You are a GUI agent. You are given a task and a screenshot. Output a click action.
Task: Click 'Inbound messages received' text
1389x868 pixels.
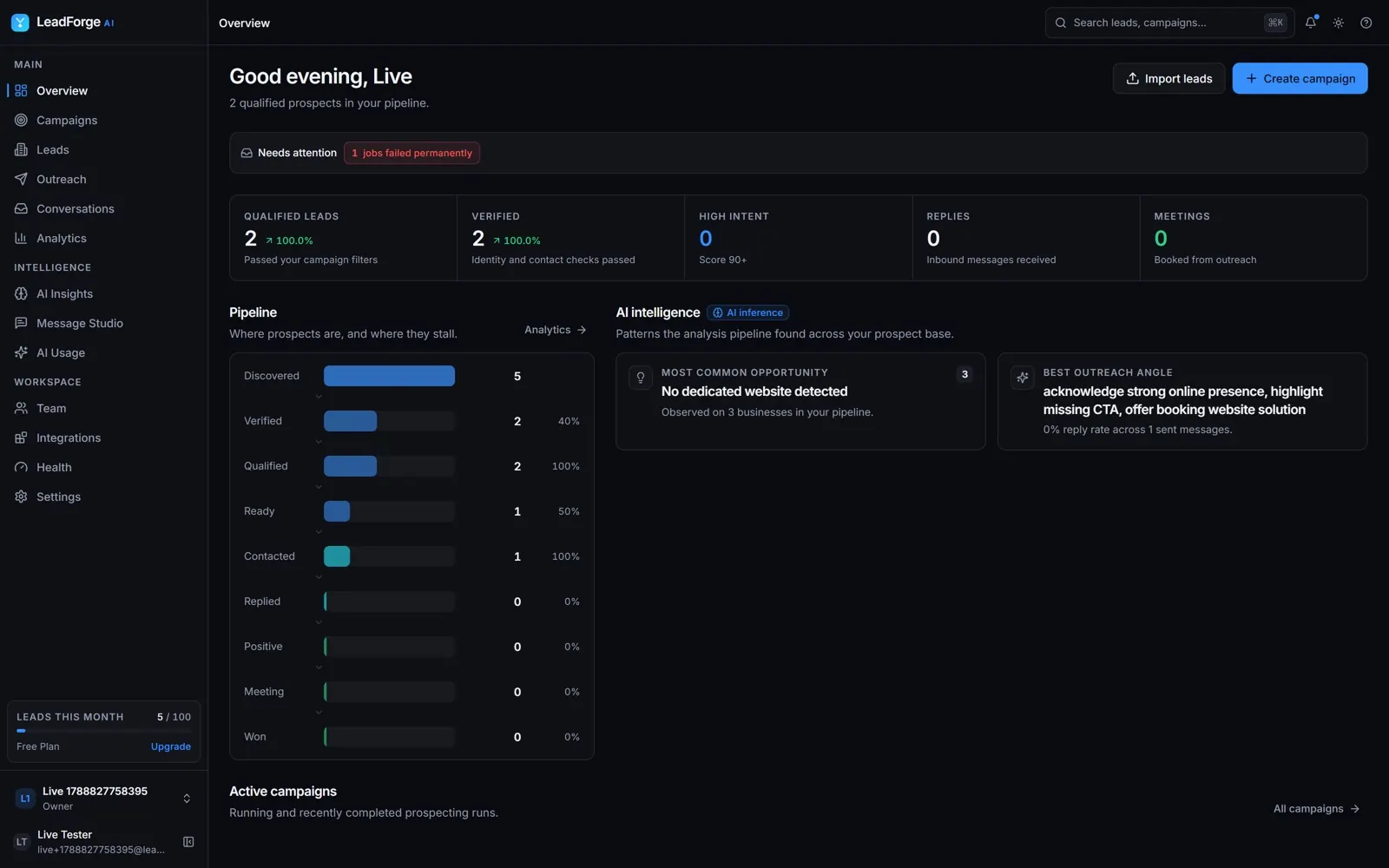pyautogui.click(x=991, y=260)
